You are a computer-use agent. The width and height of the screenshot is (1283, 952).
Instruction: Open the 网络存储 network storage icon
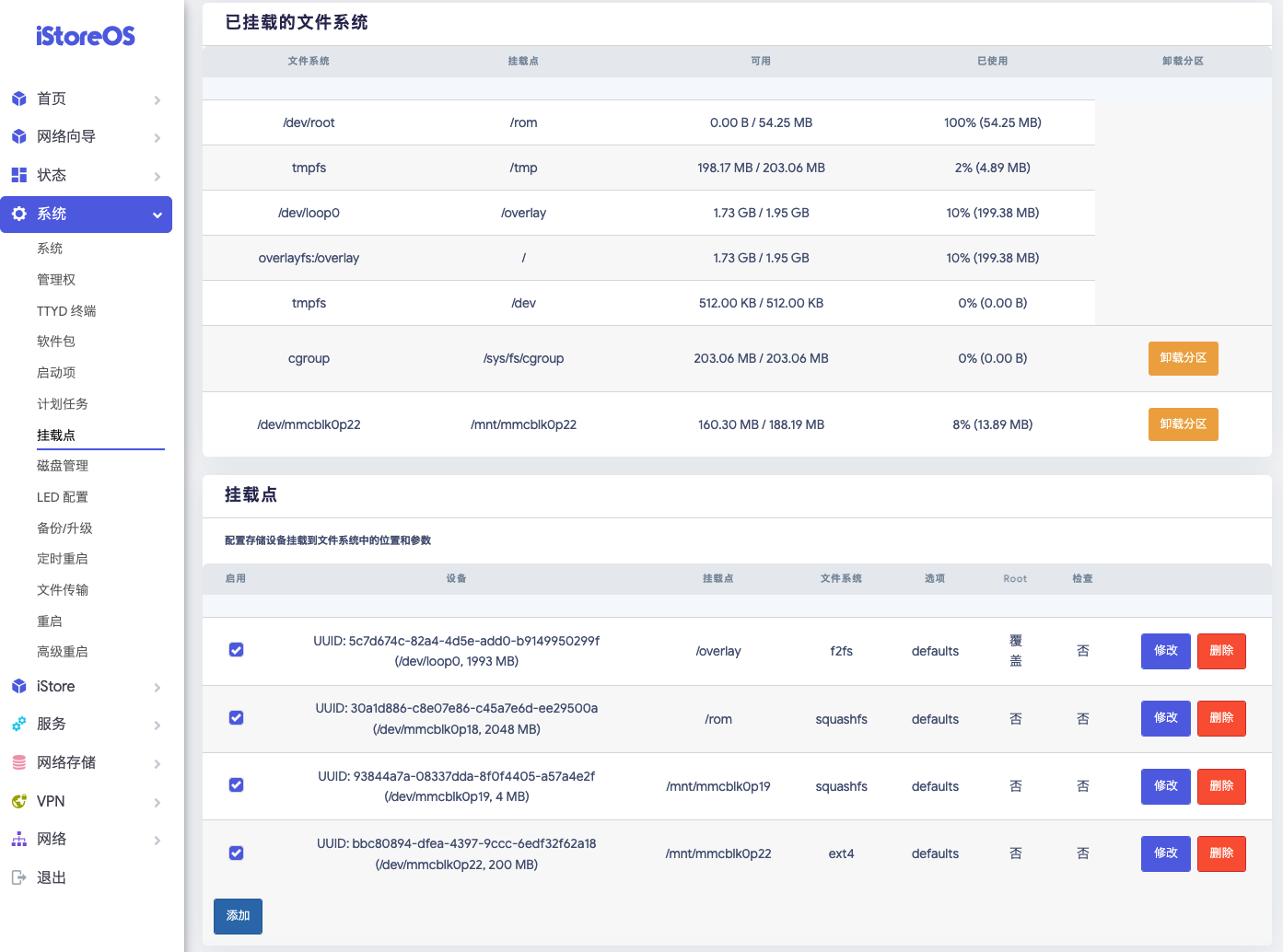coord(19,762)
